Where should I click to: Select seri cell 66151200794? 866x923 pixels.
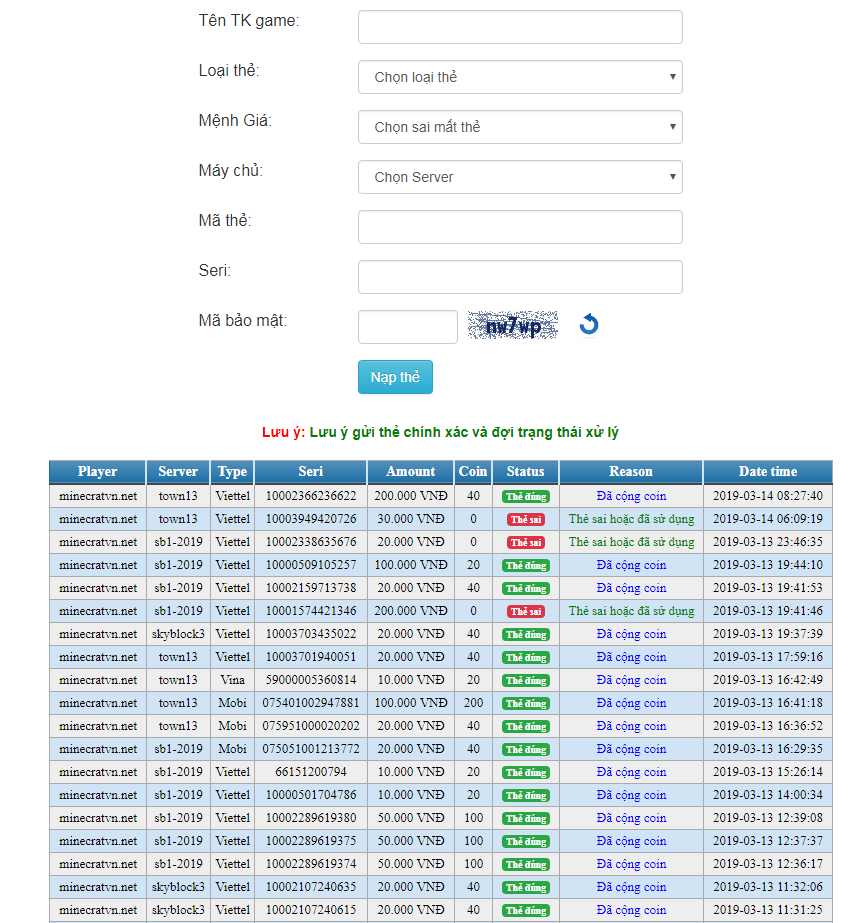coord(311,772)
